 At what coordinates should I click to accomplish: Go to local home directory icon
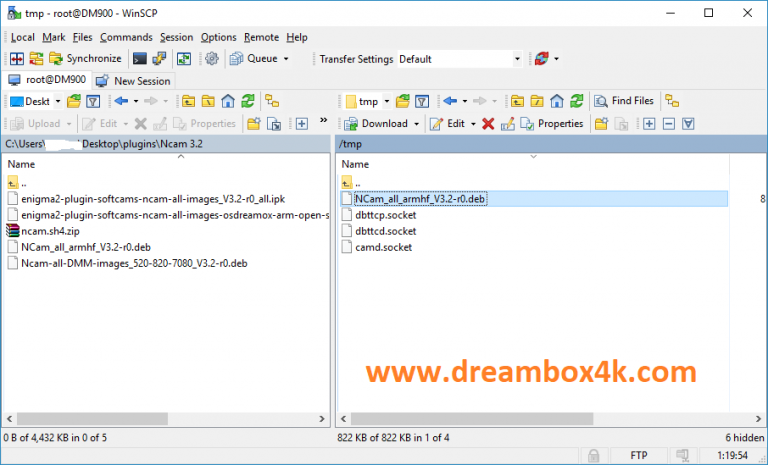coord(228,101)
